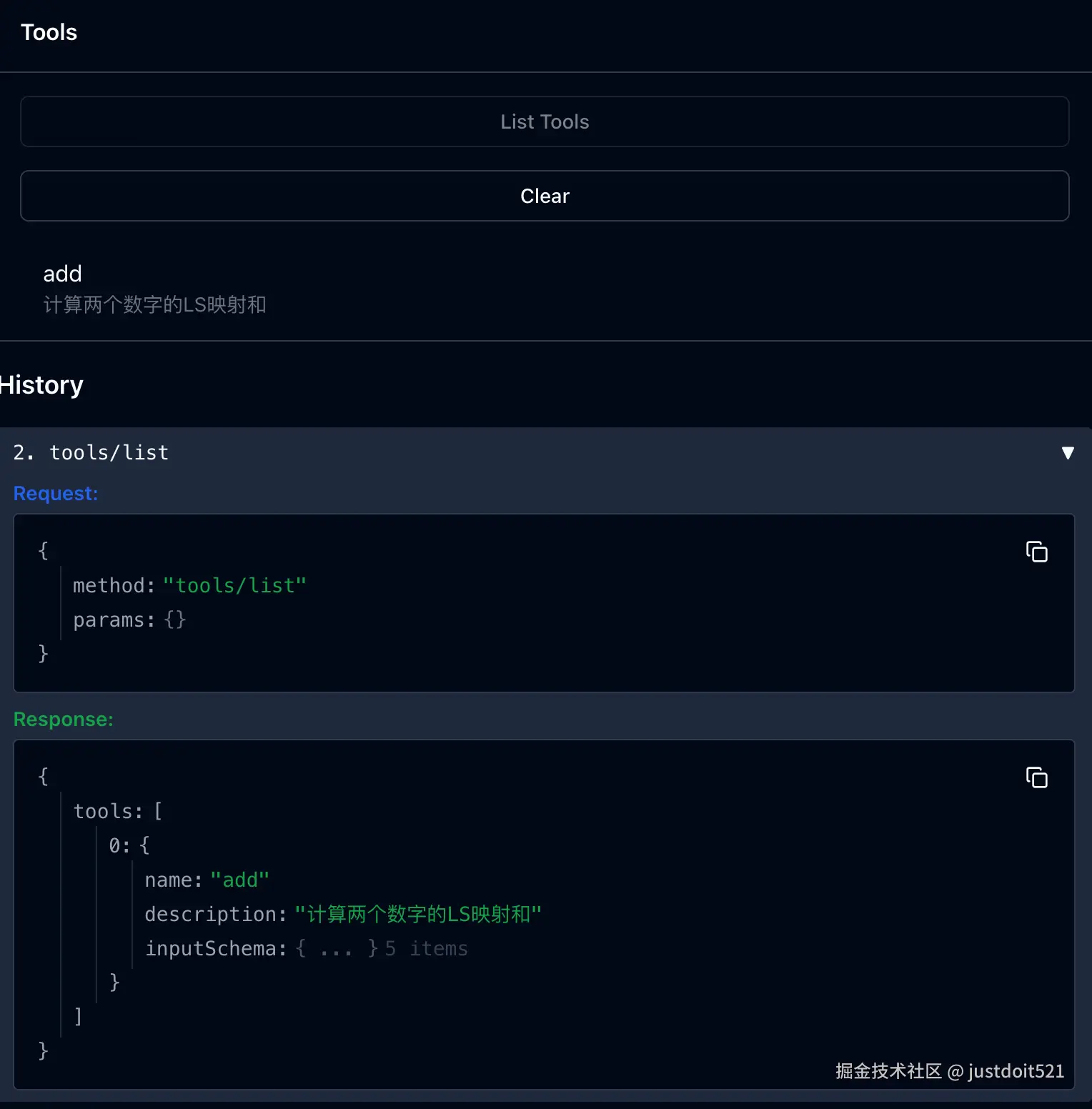Screen dimensions: 1092x1109
Task: Click the Tools panel heading
Action: click(x=49, y=33)
